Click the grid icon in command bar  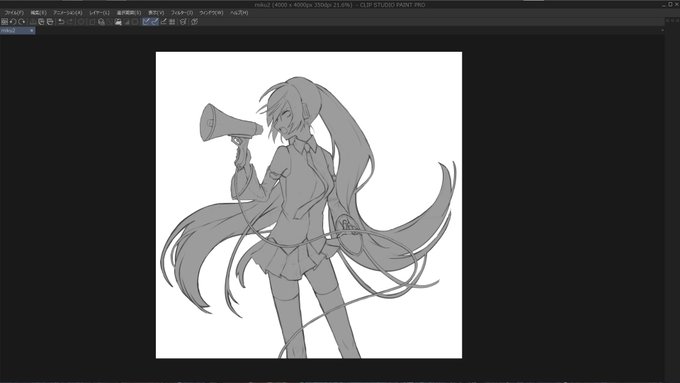[x=172, y=21]
